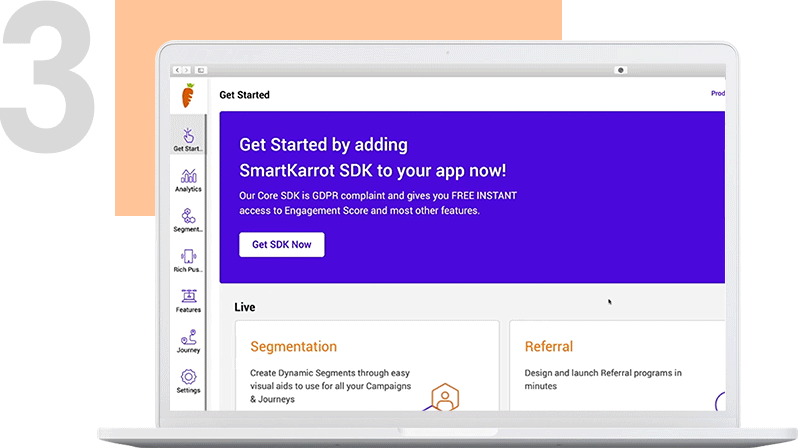
Task: Click the browser forward arrow
Action: click(x=187, y=70)
